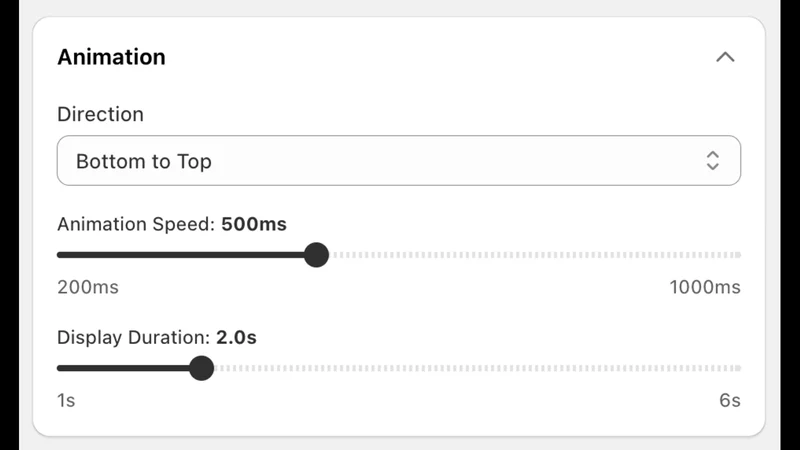Click the Display Duration label text
Screen dimensions: 800x450
click(134, 337)
